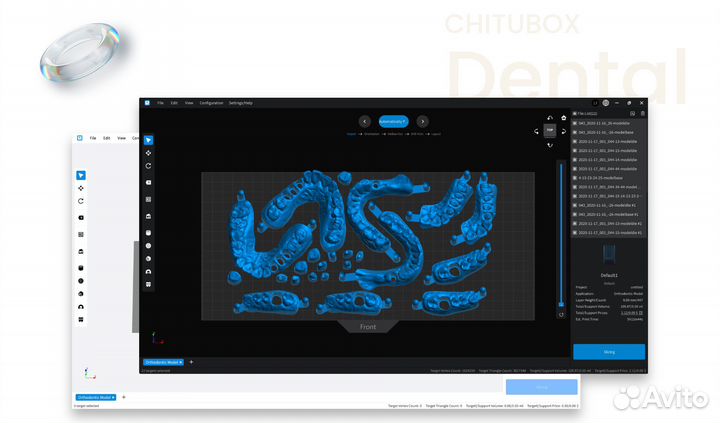The height and width of the screenshot is (423, 720).
Task: Click the Layout step in the workflow breadcrumb
Action: [436, 134]
